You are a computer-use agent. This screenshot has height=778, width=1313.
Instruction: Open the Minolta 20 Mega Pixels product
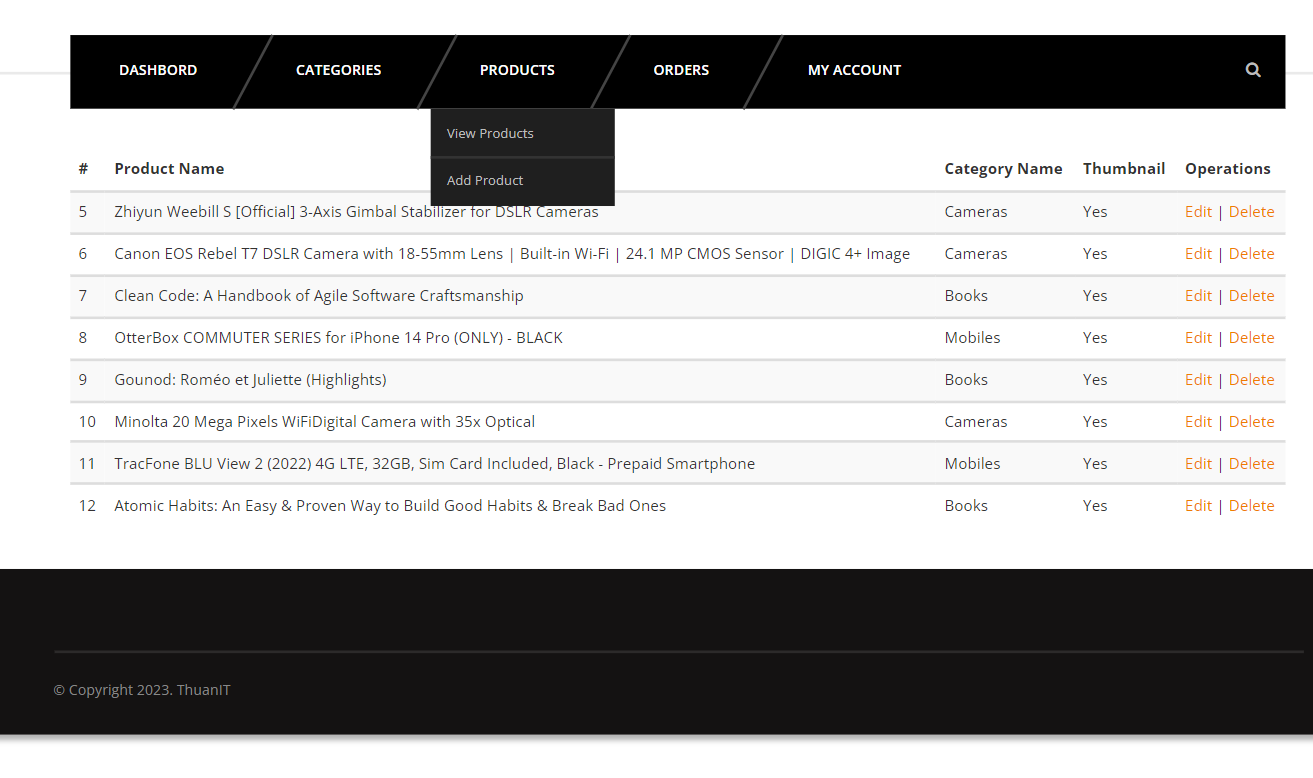324,421
